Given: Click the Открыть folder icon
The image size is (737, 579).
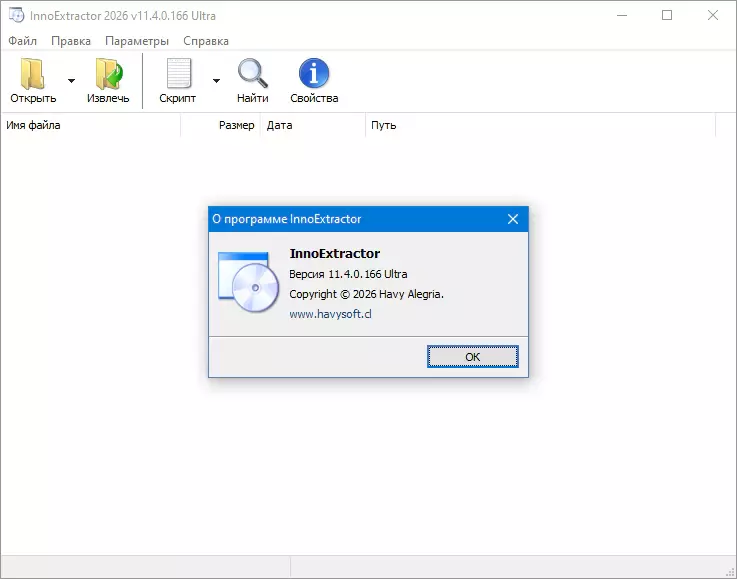Looking at the screenshot, I should coord(32,73).
